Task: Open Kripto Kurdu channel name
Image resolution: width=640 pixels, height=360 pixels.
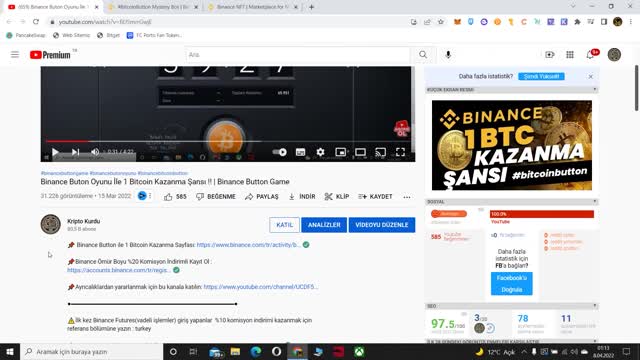Action: [84, 221]
